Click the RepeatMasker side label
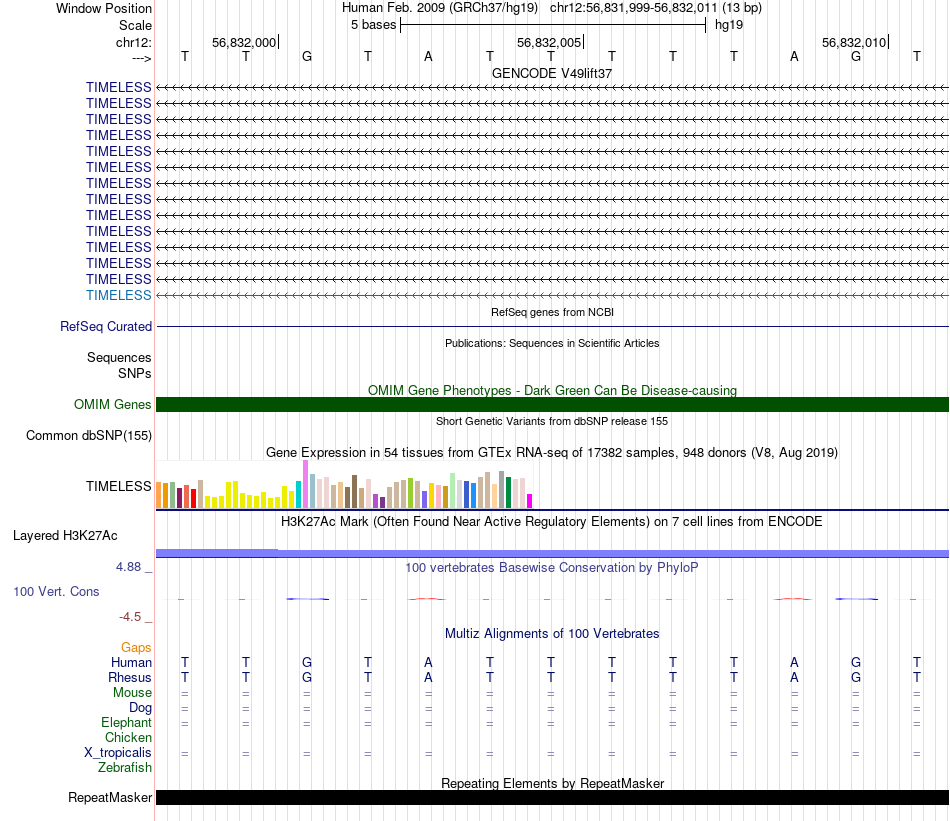Image resolution: width=950 pixels, height=821 pixels. tap(110, 797)
